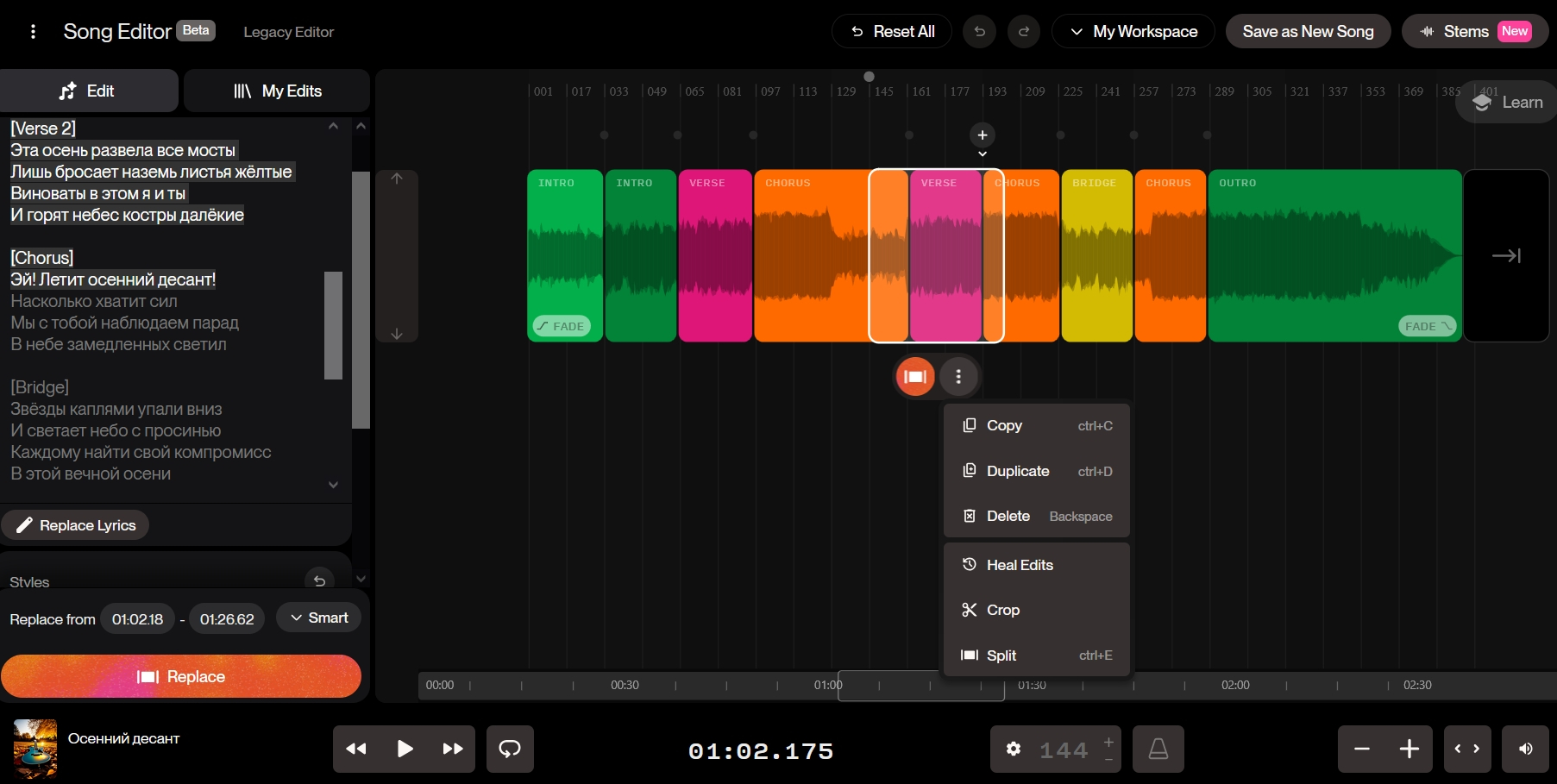Edit the replace start time 01:02.18
Screen dimensions: 1557x784
tap(137, 619)
